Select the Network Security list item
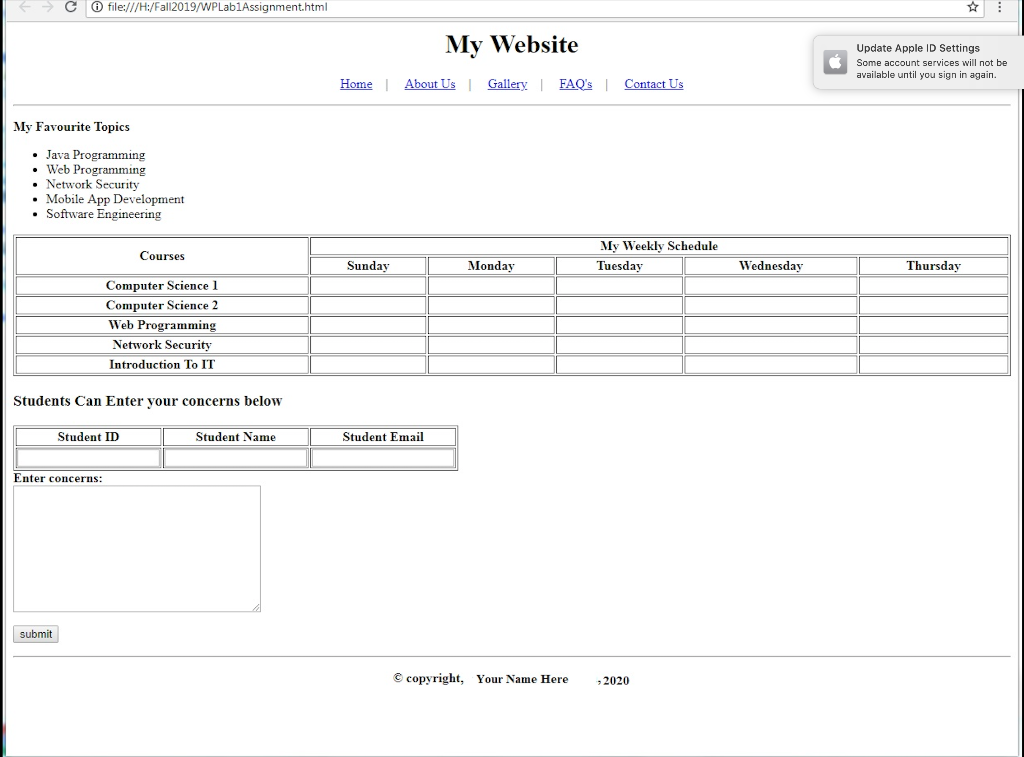 click(92, 184)
